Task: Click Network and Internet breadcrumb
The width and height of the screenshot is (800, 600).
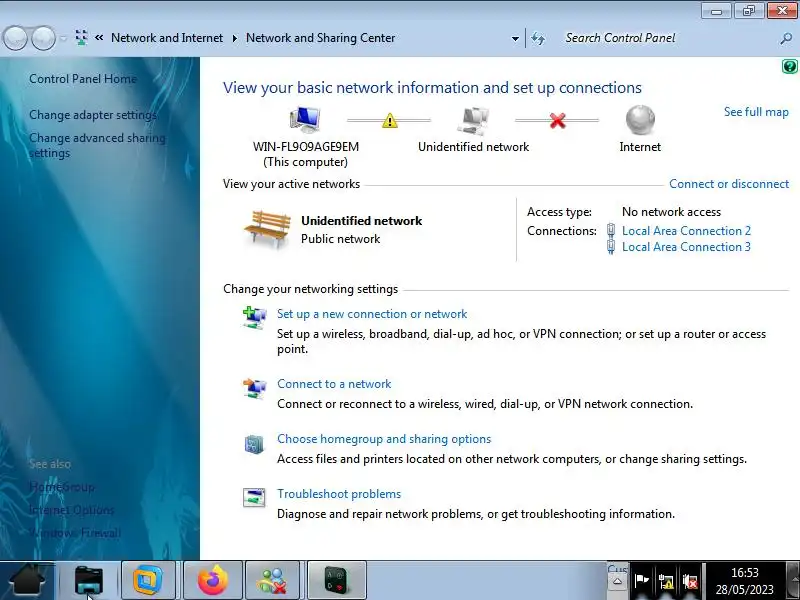Action: 167,38
